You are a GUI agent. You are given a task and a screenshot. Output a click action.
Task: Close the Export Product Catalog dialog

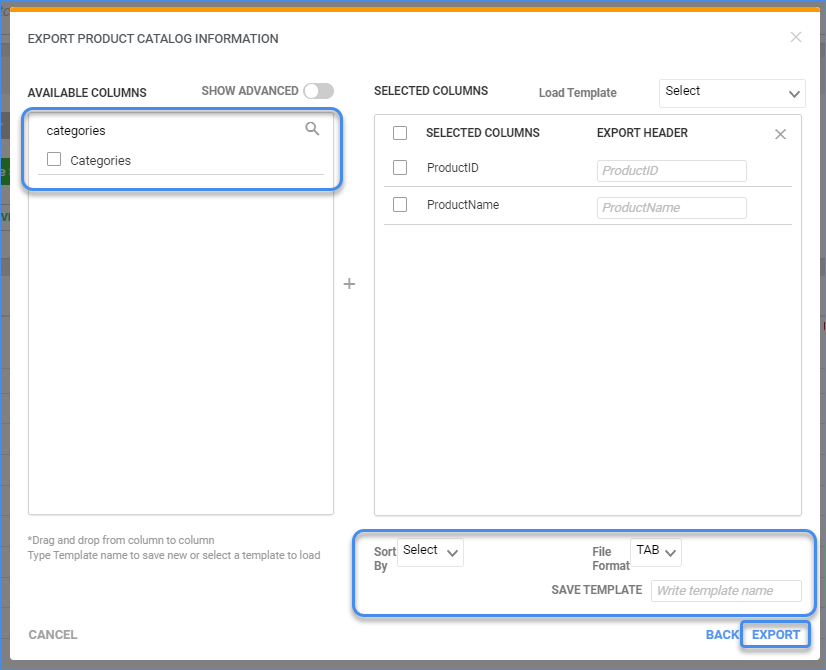click(x=796, y=37)
